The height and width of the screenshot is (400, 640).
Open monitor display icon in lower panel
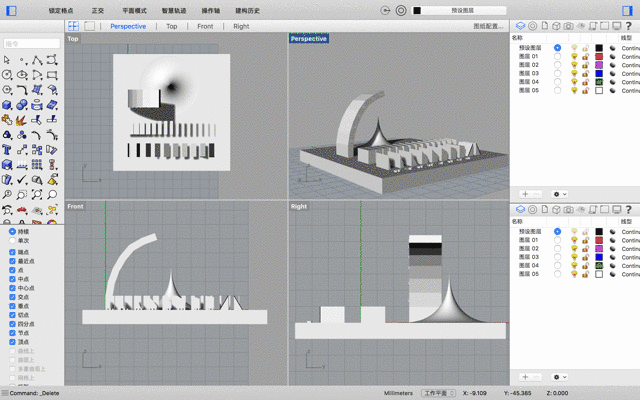tap(617, 209)
